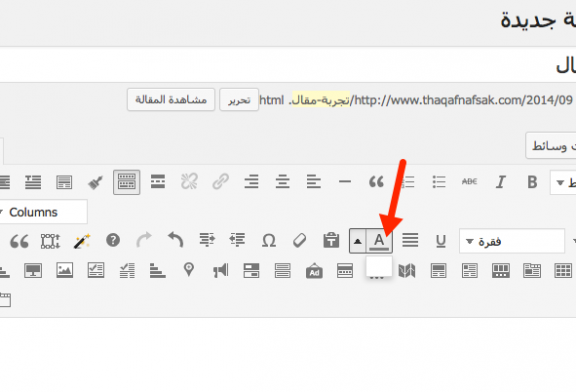This screenshot has width=576, height=392.
Task: Click the help question mark icon
Action: (x=113, y=240)
